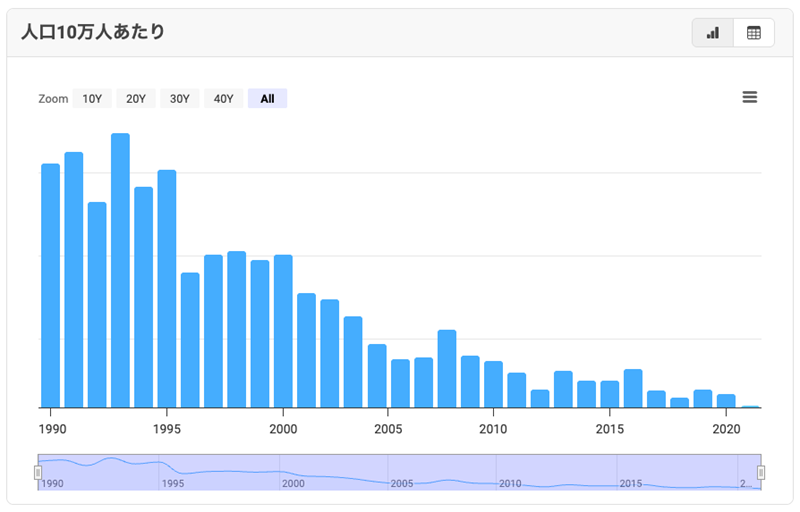Select the 40Y zoom range
This screenshot has height=512, width=800.
coord(224,98)
